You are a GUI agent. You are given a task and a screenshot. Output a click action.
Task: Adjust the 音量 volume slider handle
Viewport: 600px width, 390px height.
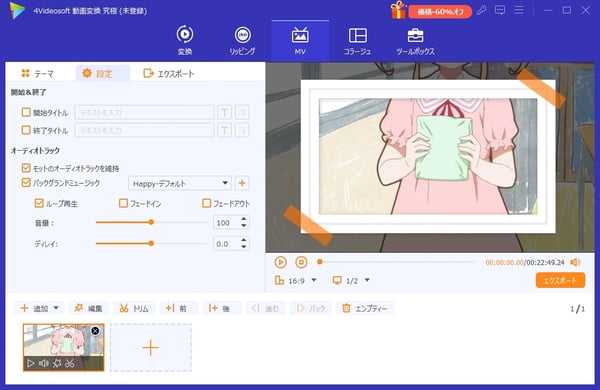(x=151, y=222)
